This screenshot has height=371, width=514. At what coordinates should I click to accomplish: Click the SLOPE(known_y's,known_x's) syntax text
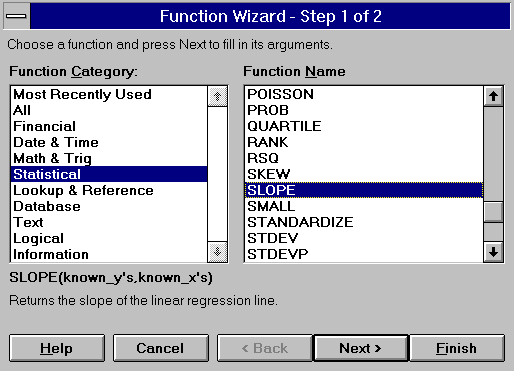click(111, 278)
